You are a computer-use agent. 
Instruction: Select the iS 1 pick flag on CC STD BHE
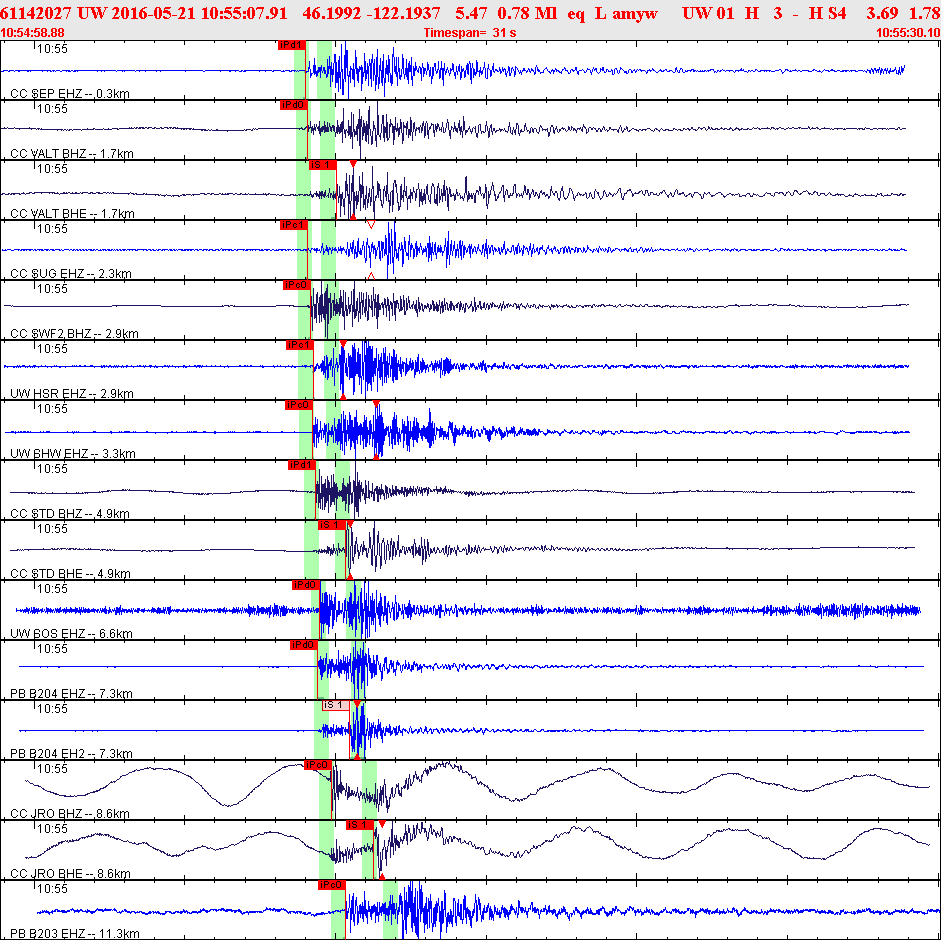pyautogui.click(x=332, y=525)
